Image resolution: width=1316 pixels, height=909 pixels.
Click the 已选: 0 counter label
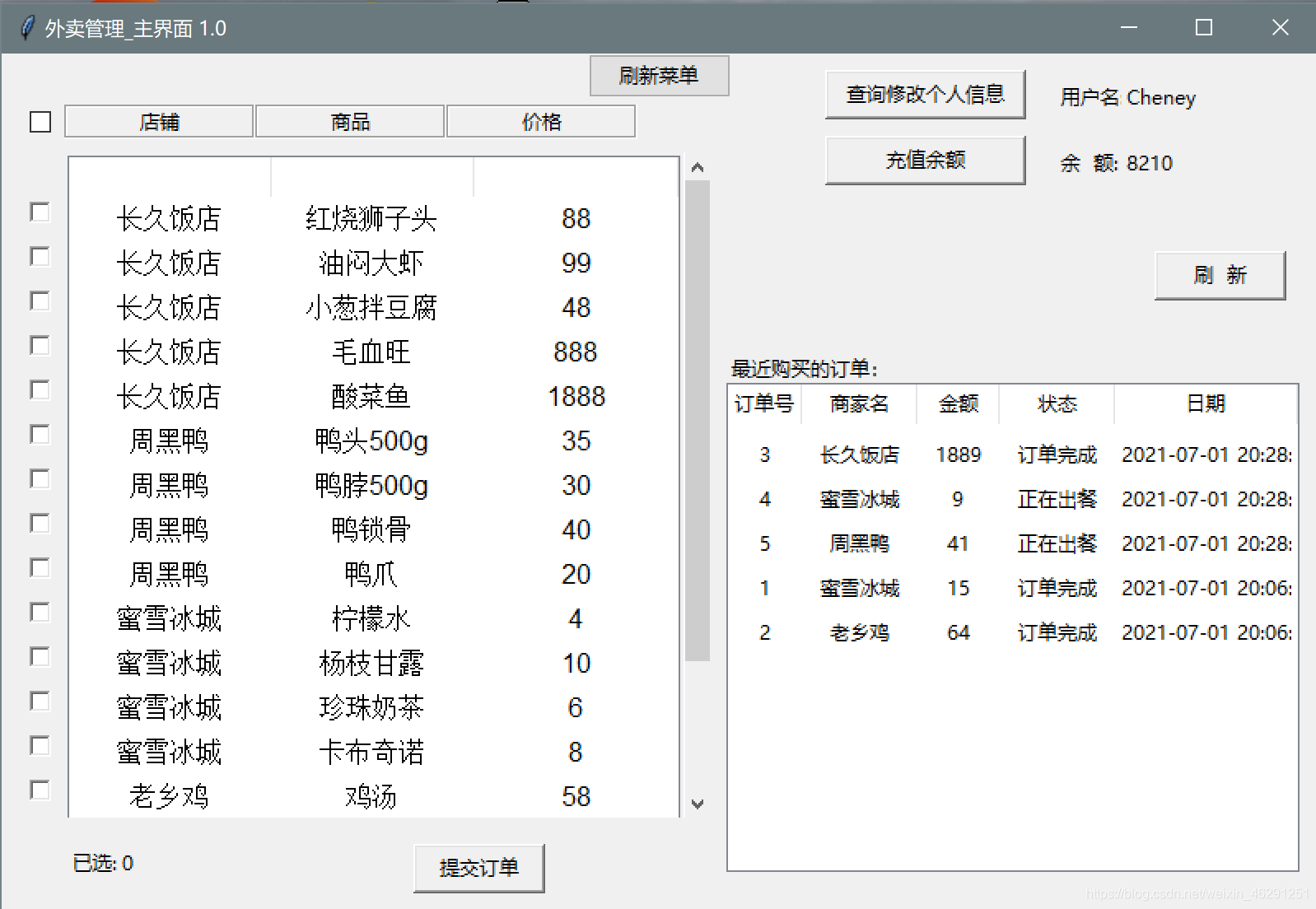coord(103,863)
